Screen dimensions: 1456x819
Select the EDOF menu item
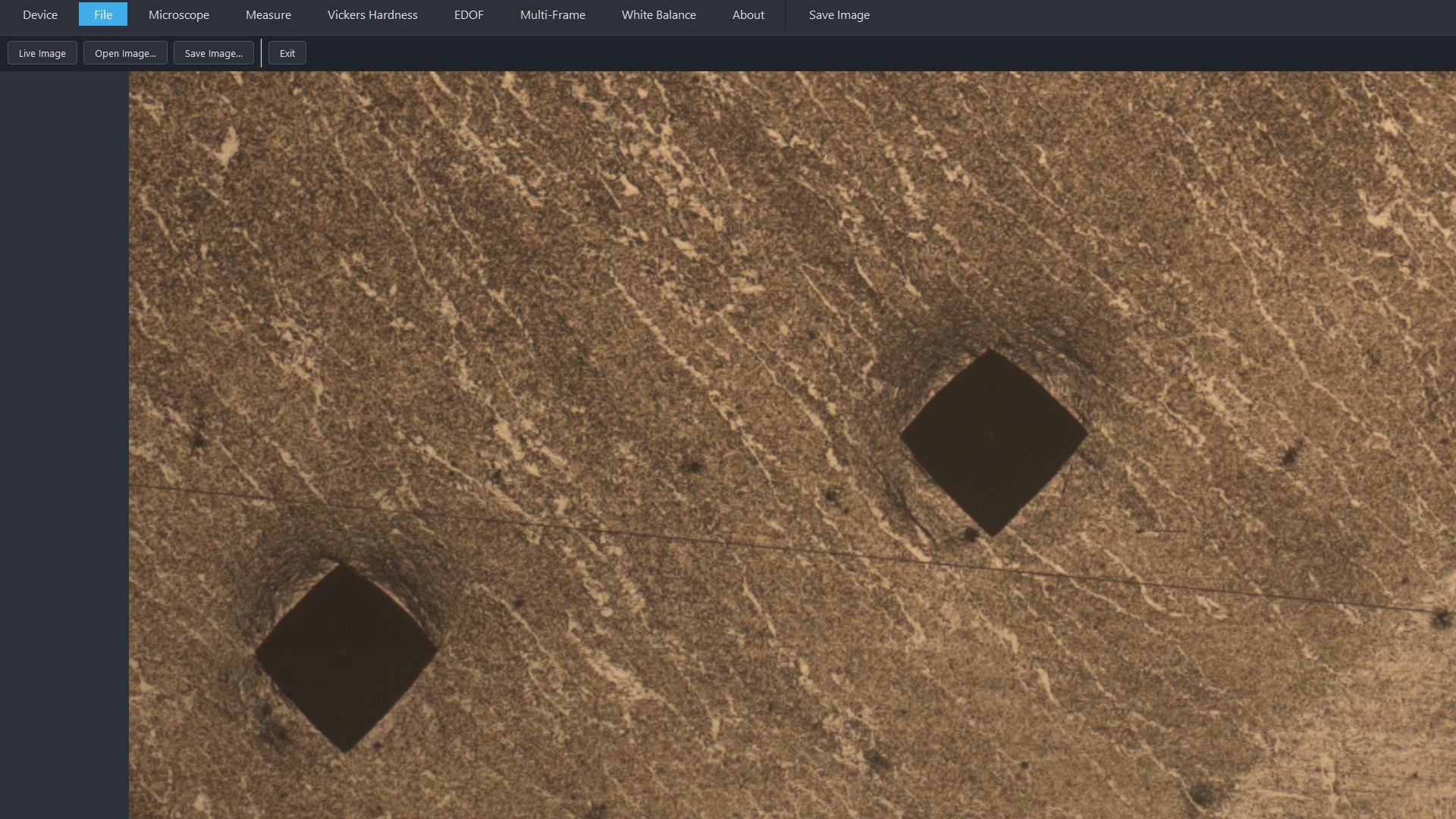pyautogui.click(x=469, y=14)
